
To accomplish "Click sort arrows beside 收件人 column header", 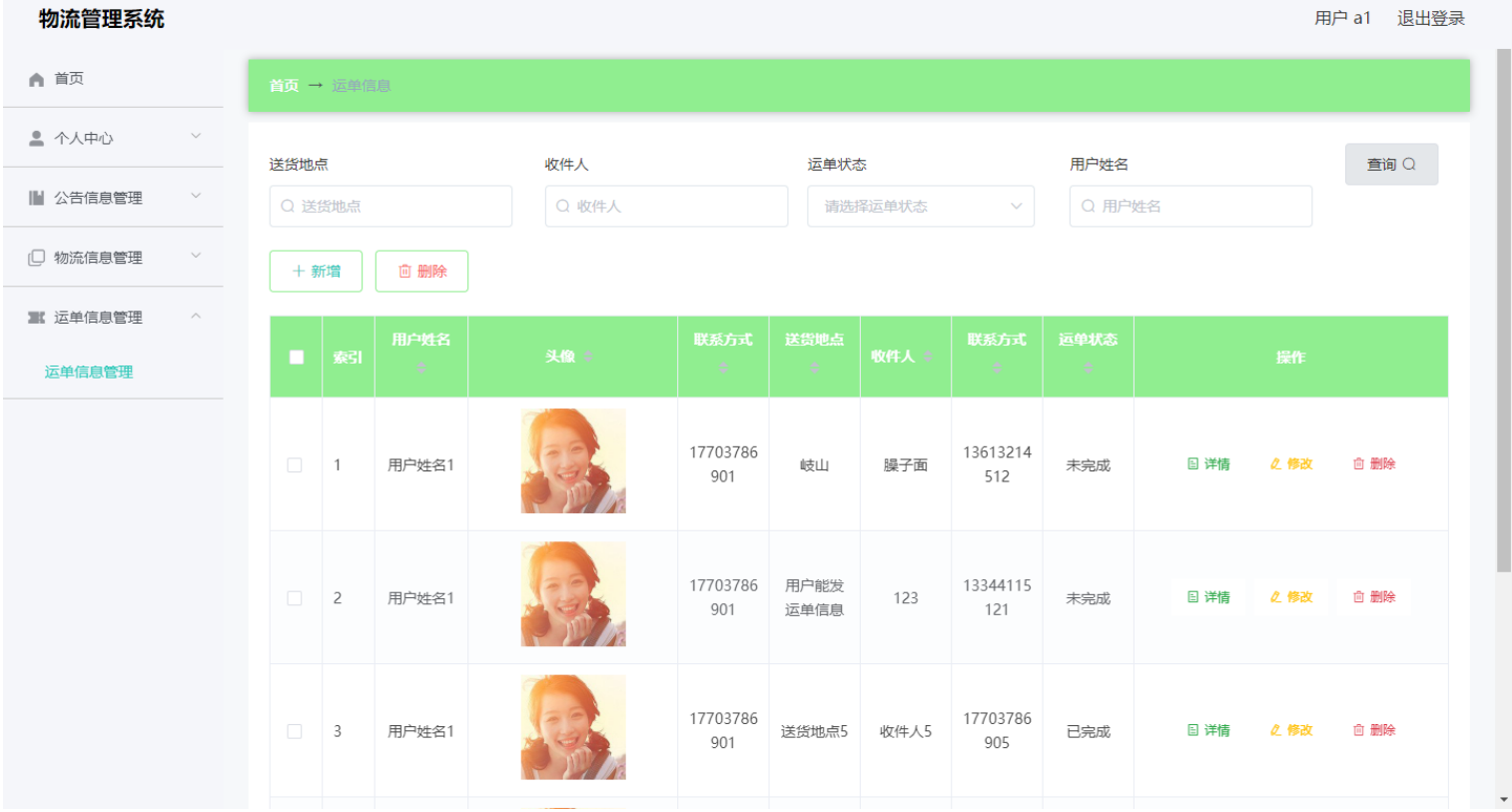I will tap(928, 358).
